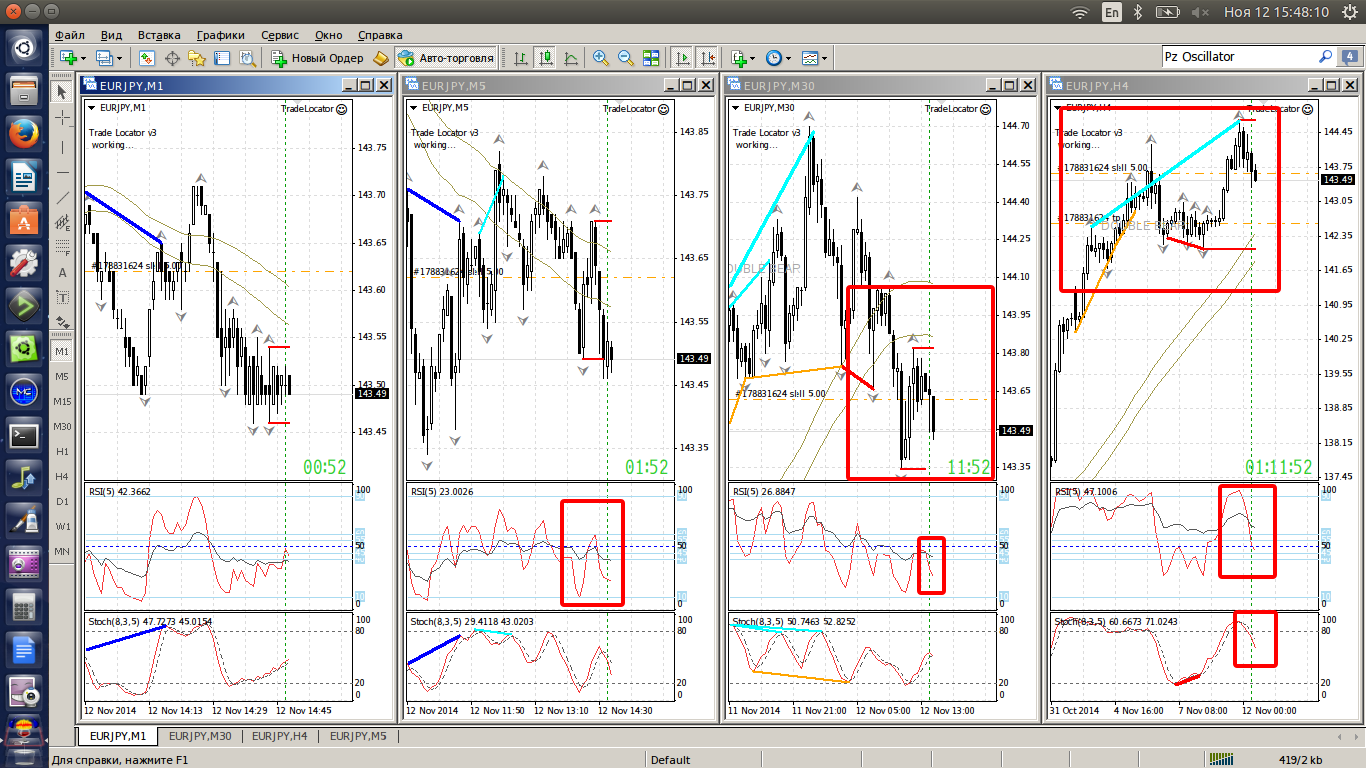Switch chart to bar chart mode

point(521,58)
